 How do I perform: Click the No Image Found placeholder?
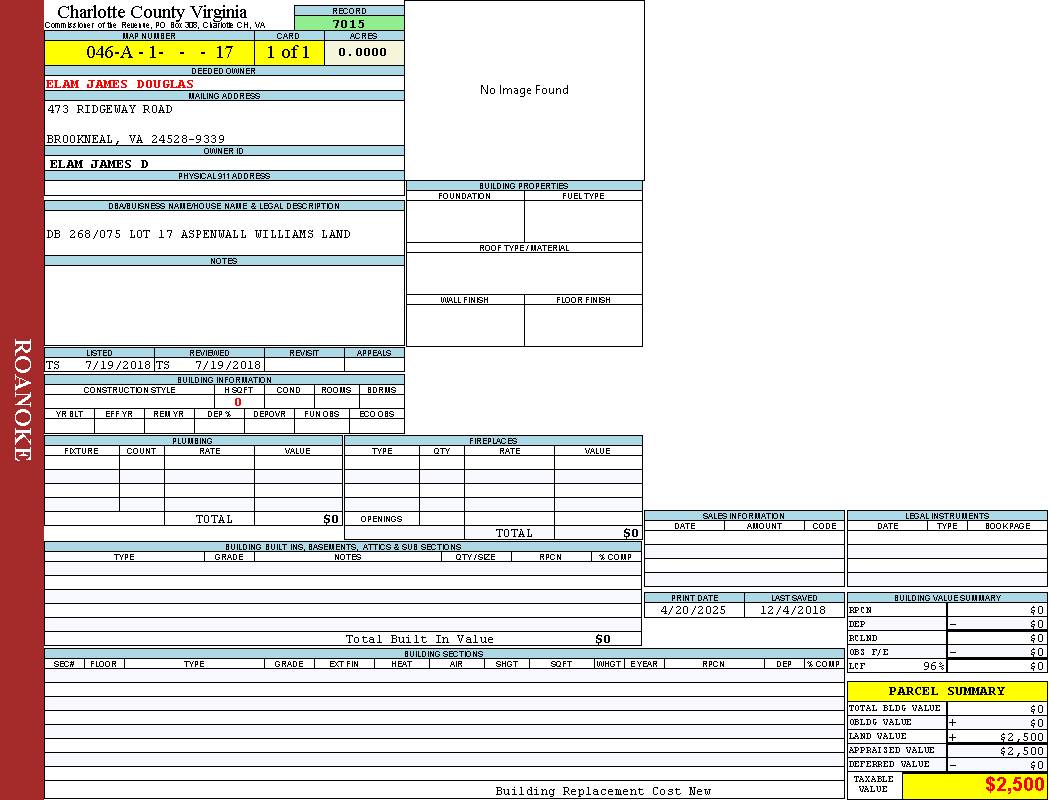524,90
